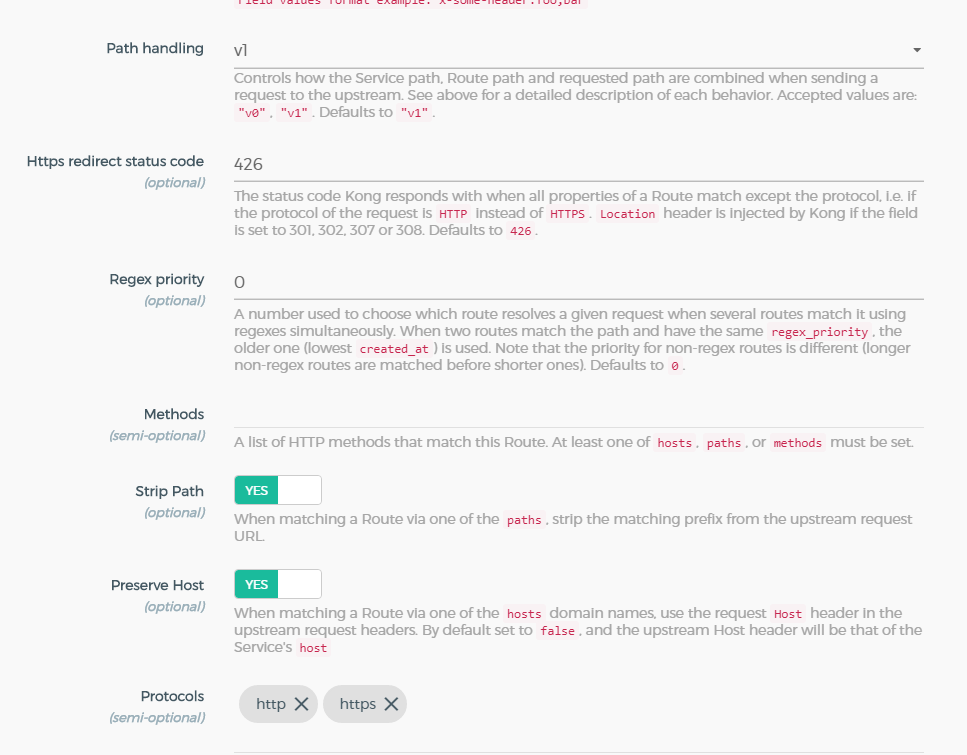The image size is (967, 755).
Task: Click the Strip Path label
Action: pos(169,491)
